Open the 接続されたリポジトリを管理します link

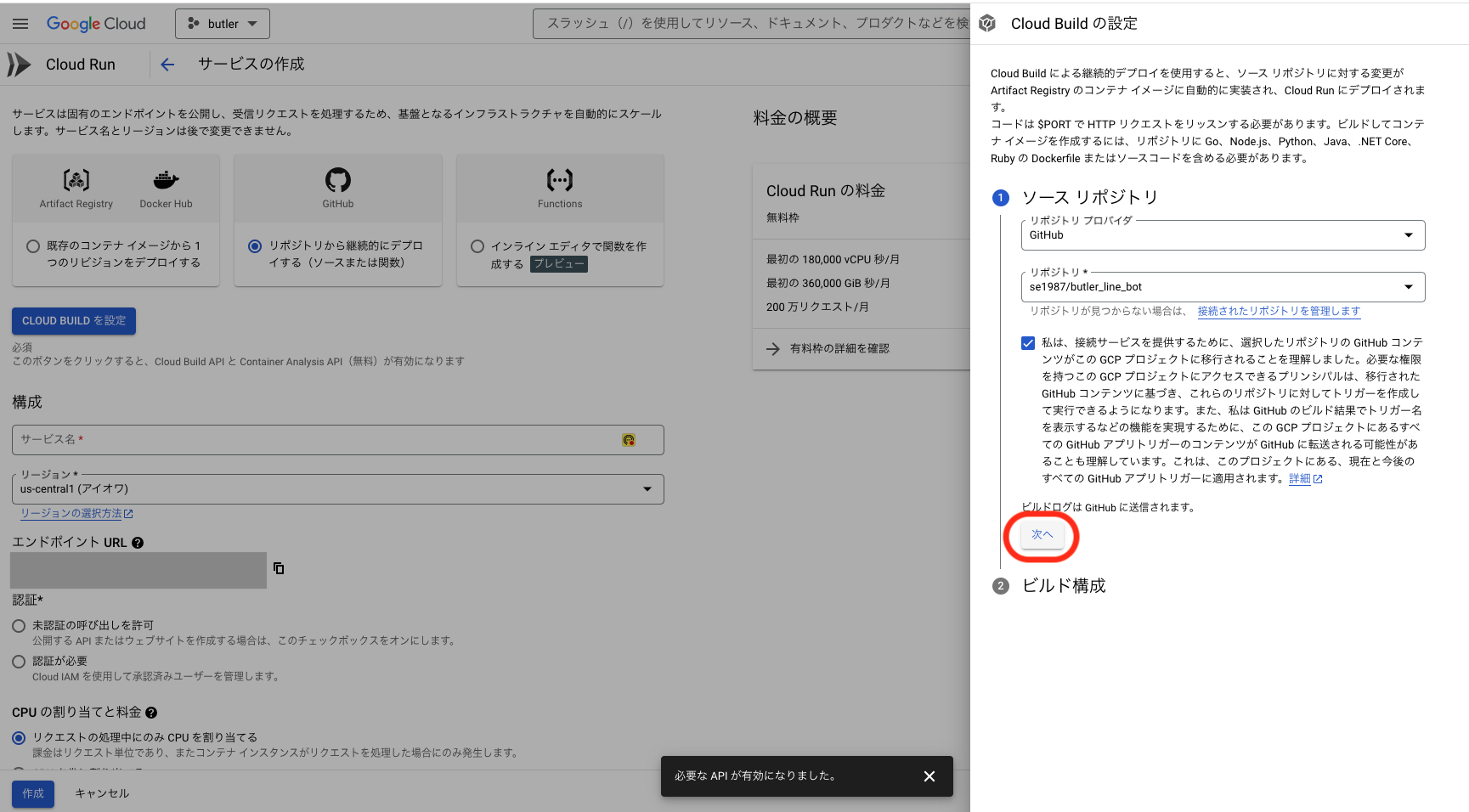click(1279, 312)
